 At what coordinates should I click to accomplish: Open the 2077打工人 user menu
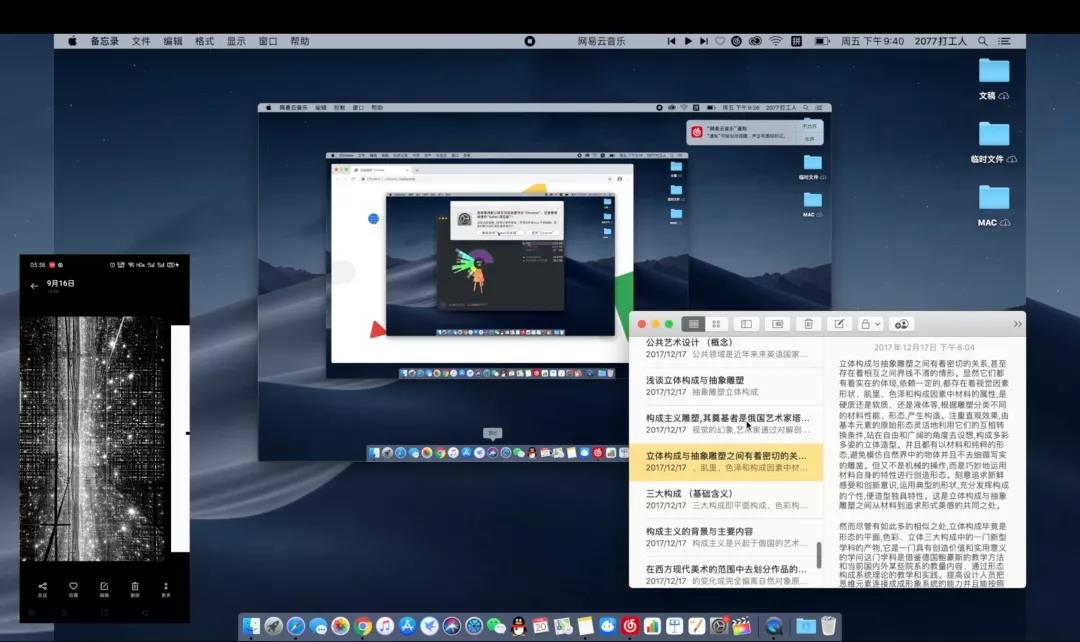940,41
